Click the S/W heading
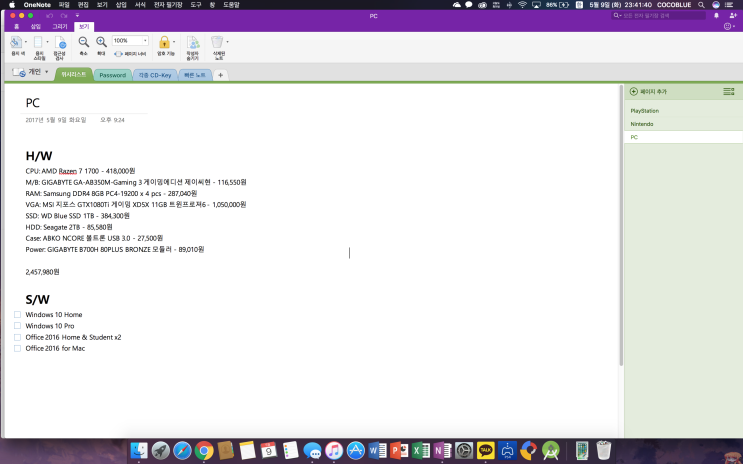This screenshot has height=464, width=743. click(x=37, y=300)
